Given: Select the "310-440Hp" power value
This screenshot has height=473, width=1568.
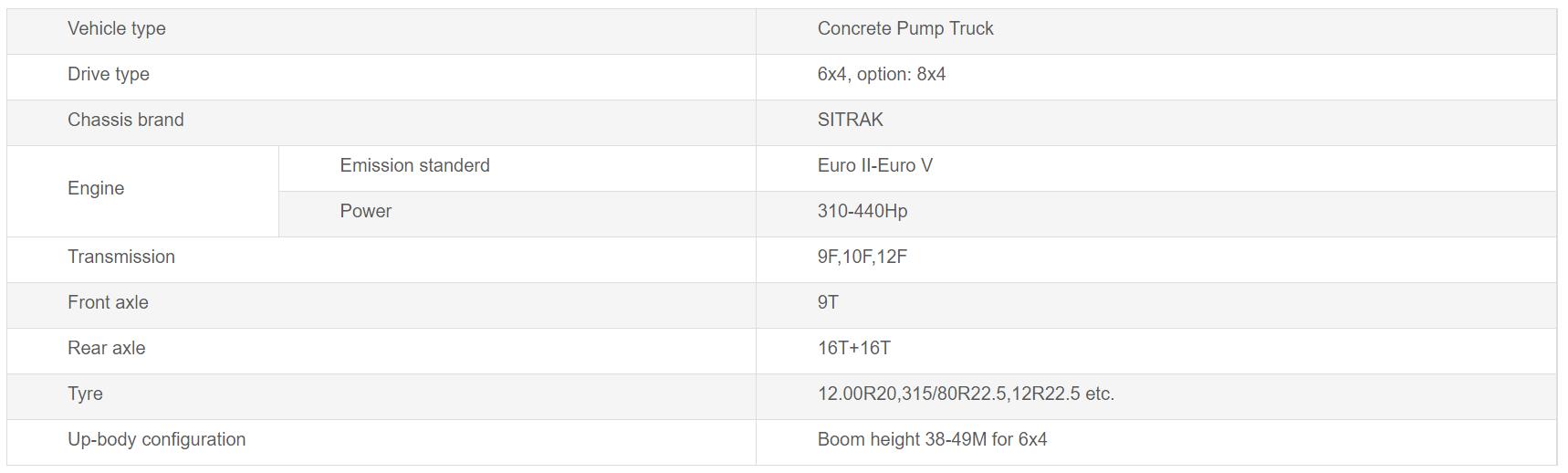Looking at the screenshot, I should point(862,211).
